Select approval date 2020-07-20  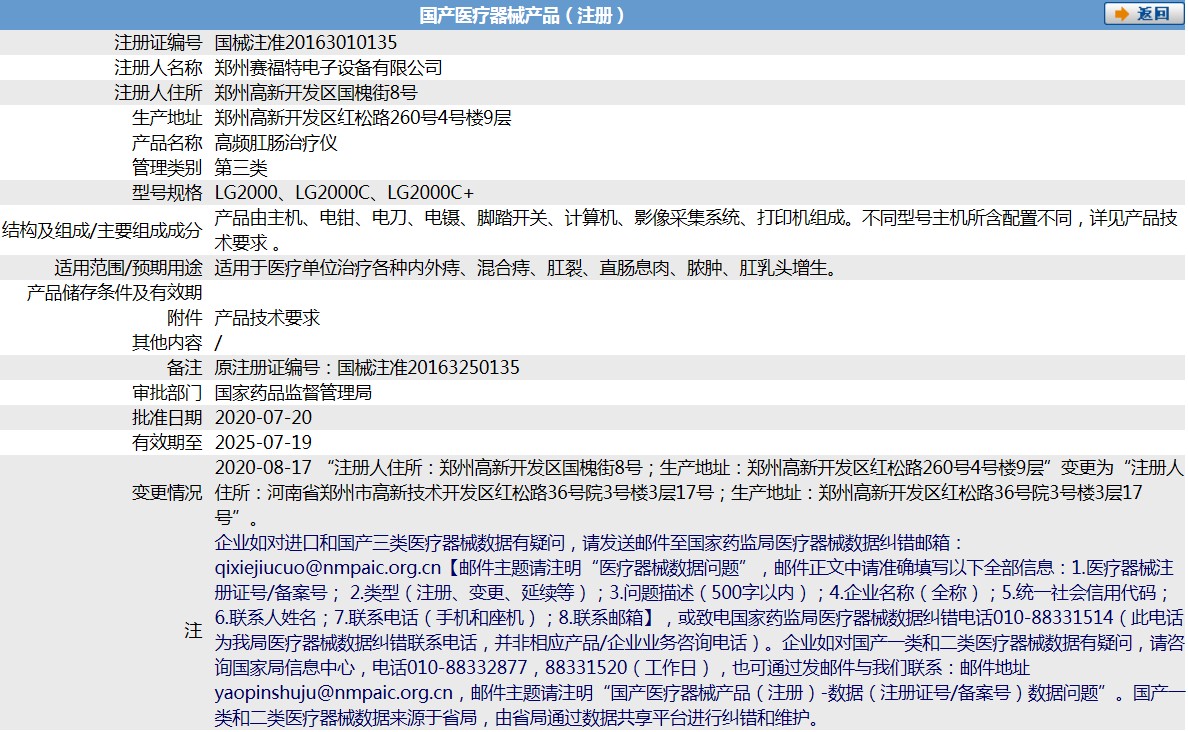(x=264, y=418)
